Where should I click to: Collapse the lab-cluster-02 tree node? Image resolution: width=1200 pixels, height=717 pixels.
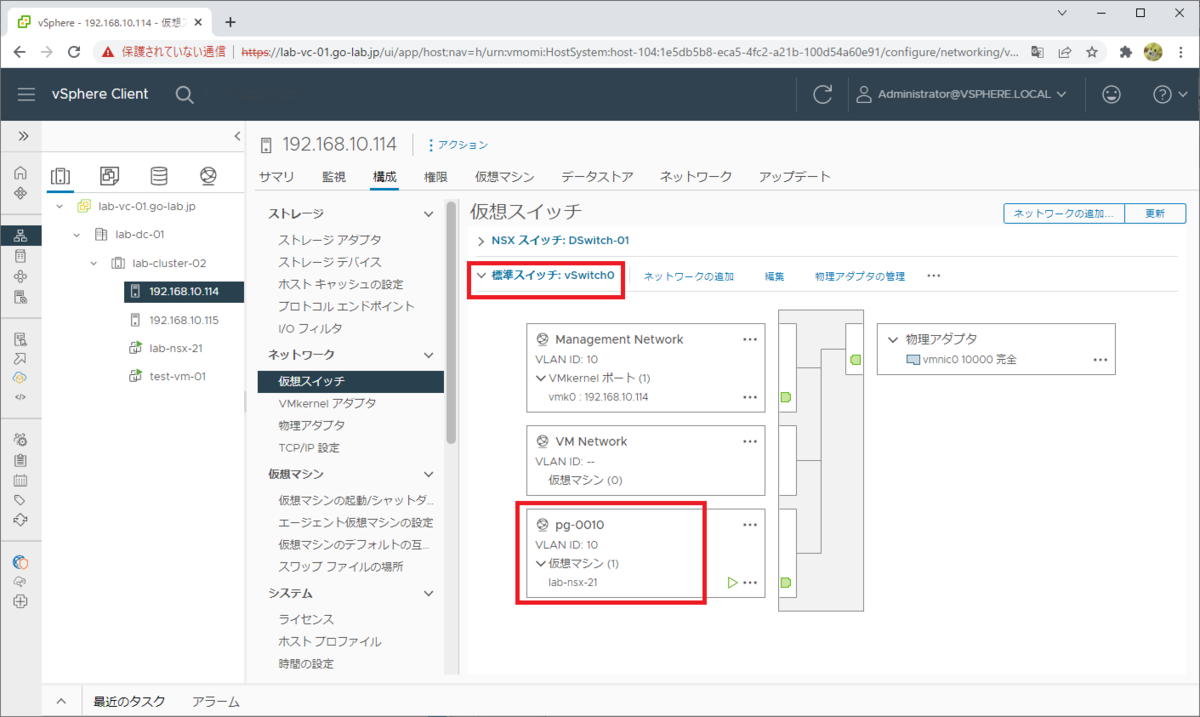click(x=94, y=263)
